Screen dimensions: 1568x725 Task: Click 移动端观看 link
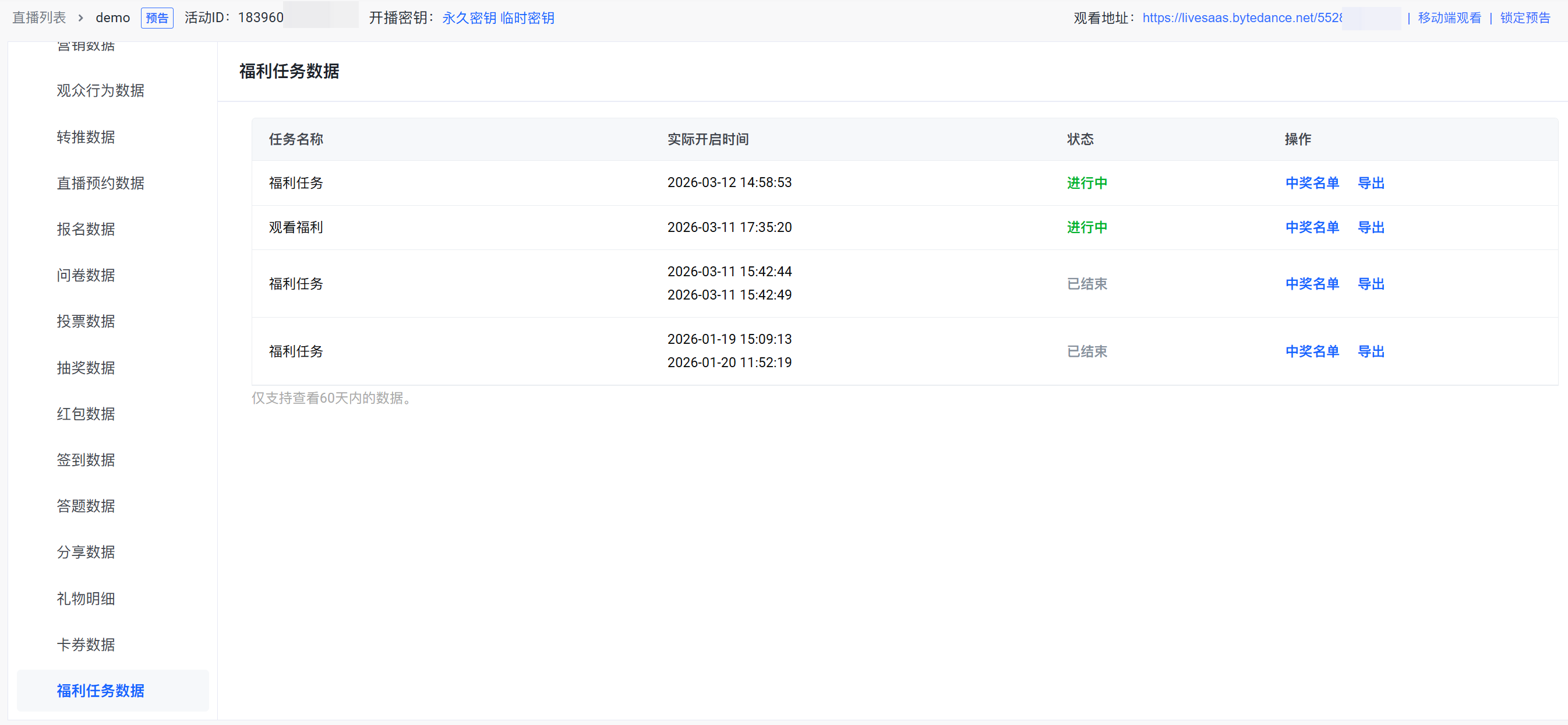click(1449, 17)
